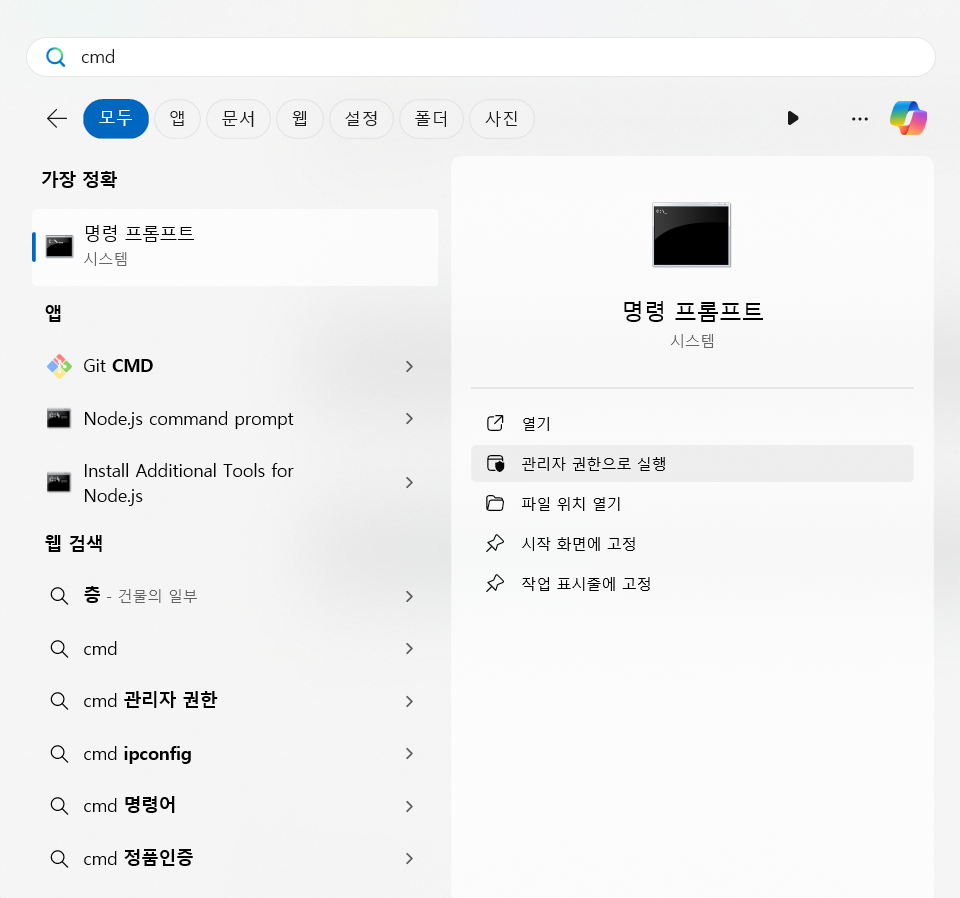Open the plain cmd web search suggestion
Viewport: 960px width, 898px height.
click(235, 649)
